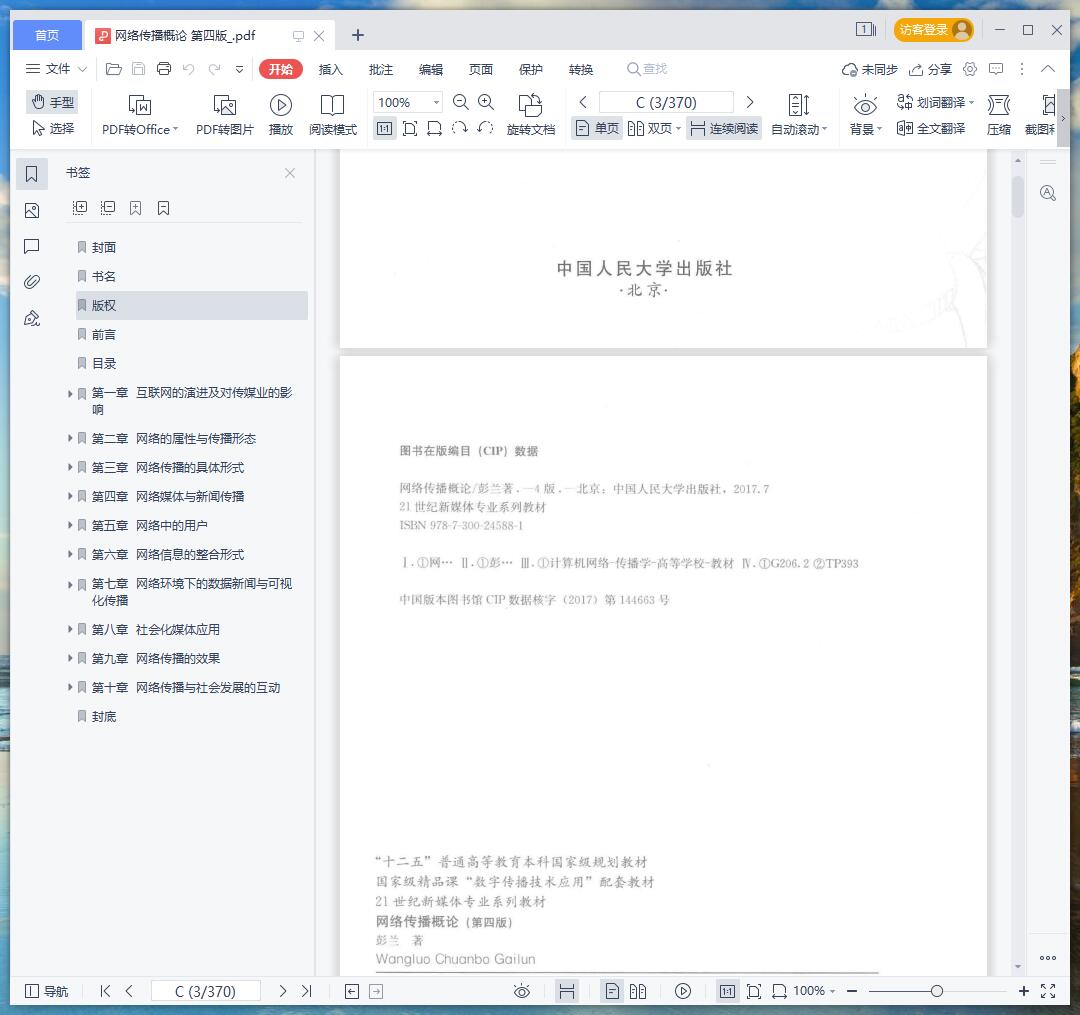Viewport: 1080px width, 1015px height.
Task: Open the 文件 menu dropdown
Action: [56, 69]
